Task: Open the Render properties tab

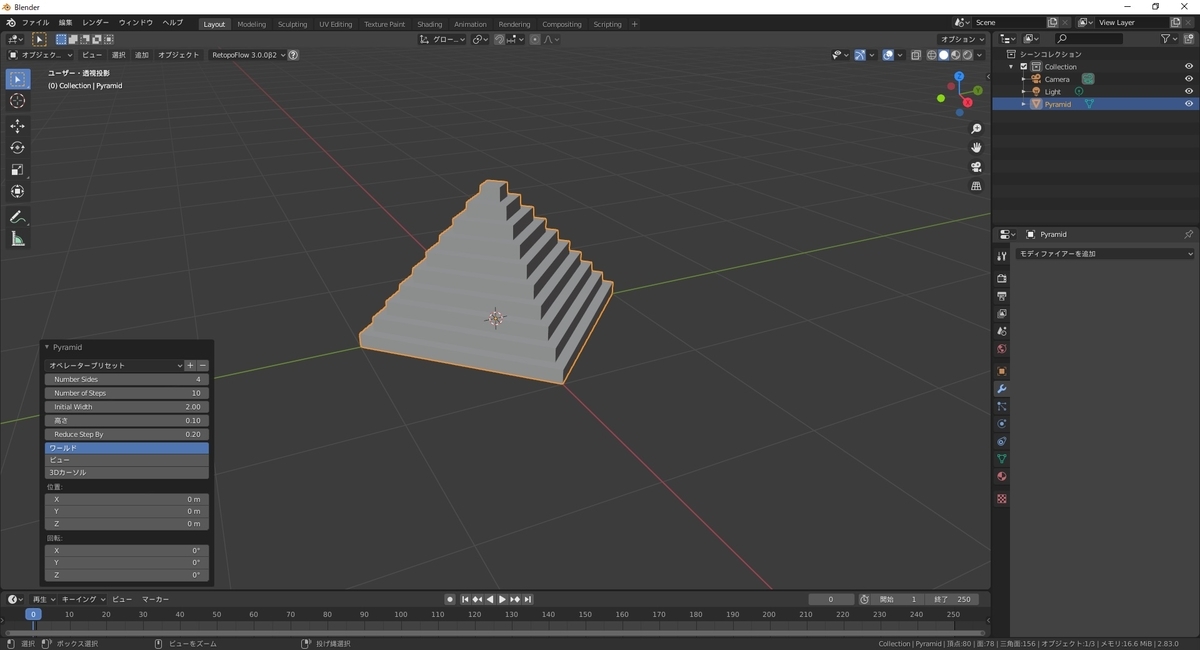Action: tap(1002, 278)
